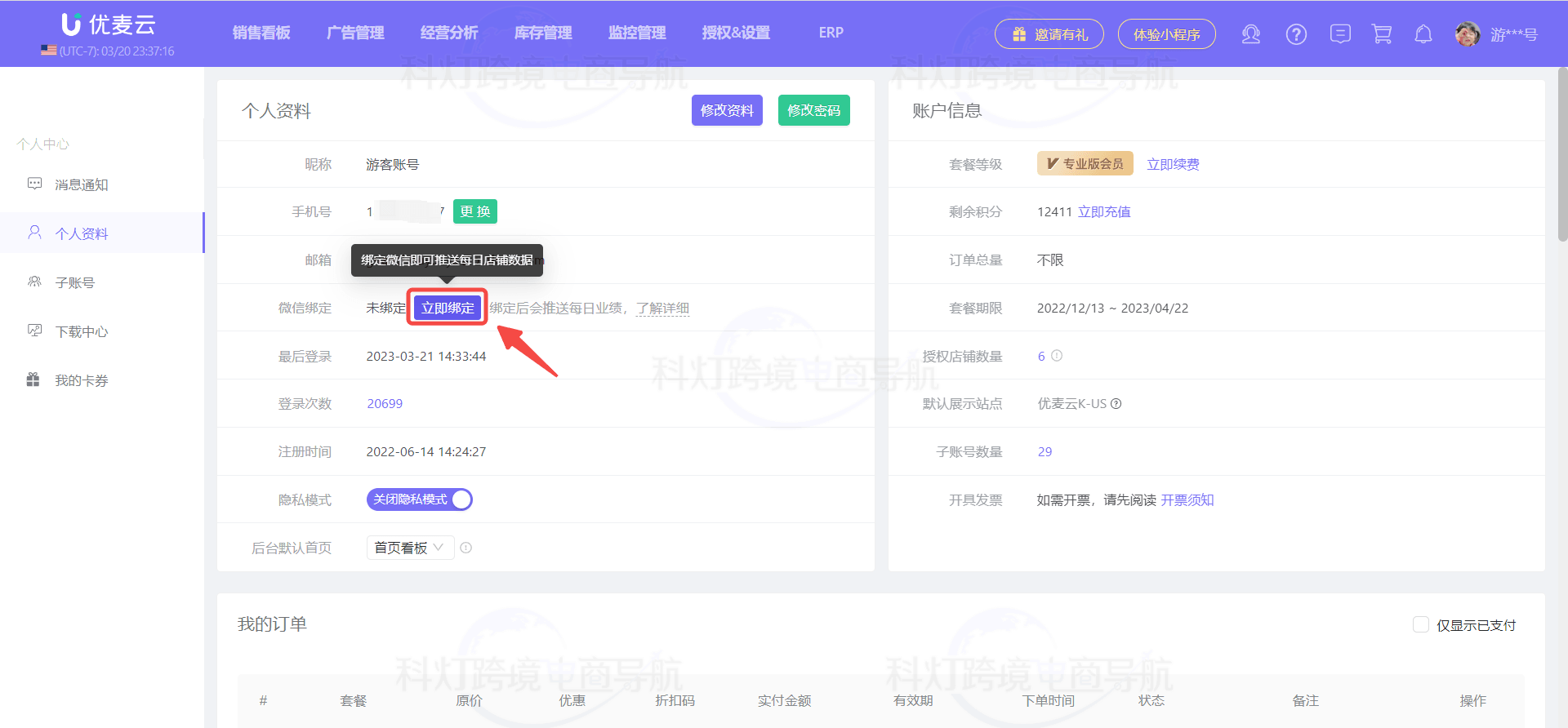Click the page vertical scrollbar
Viewport: 1568px width, 728px height.
tap(1562, 155)
